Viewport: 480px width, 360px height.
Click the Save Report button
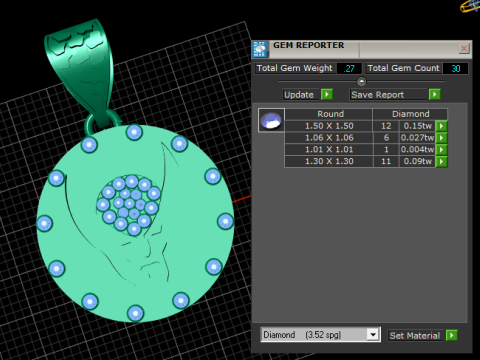[388, 95]
